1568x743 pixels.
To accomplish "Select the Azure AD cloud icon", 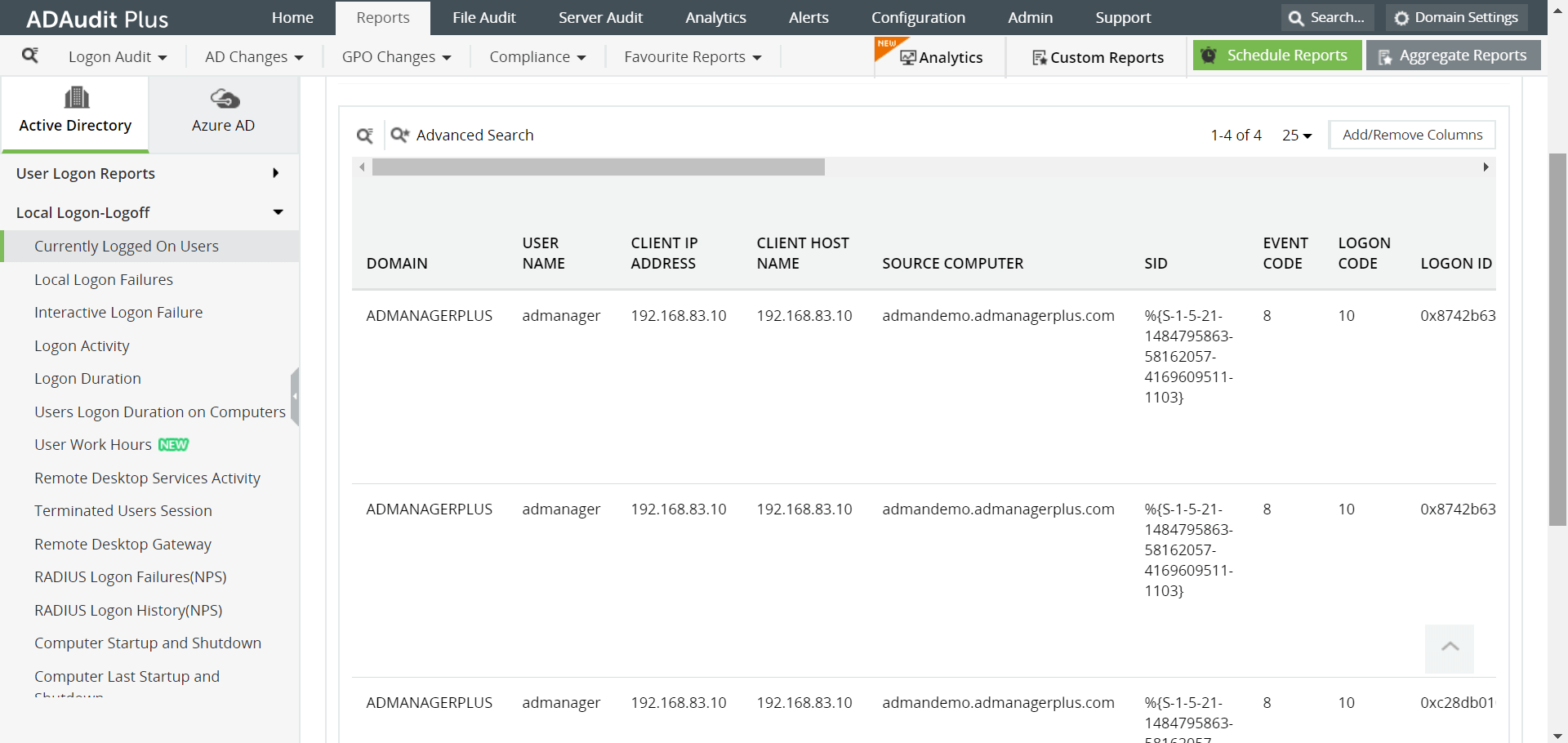I will 225,99.
